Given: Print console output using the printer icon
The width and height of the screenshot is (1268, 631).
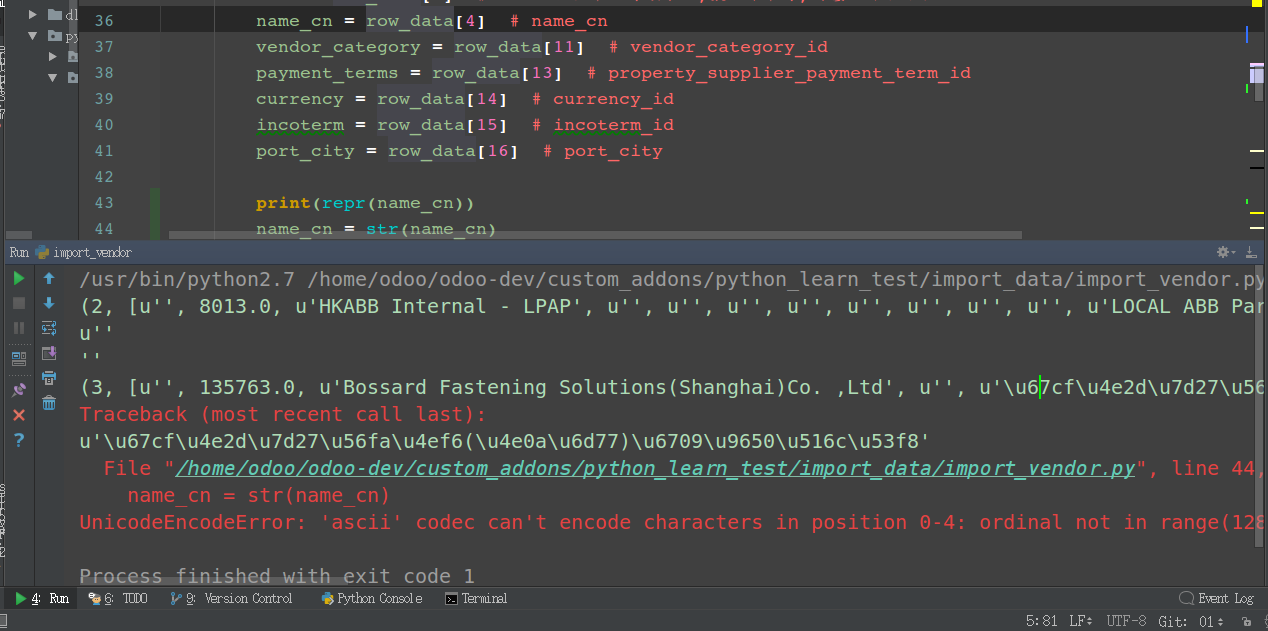Looking at the screenshot, I should click(48, 378).
